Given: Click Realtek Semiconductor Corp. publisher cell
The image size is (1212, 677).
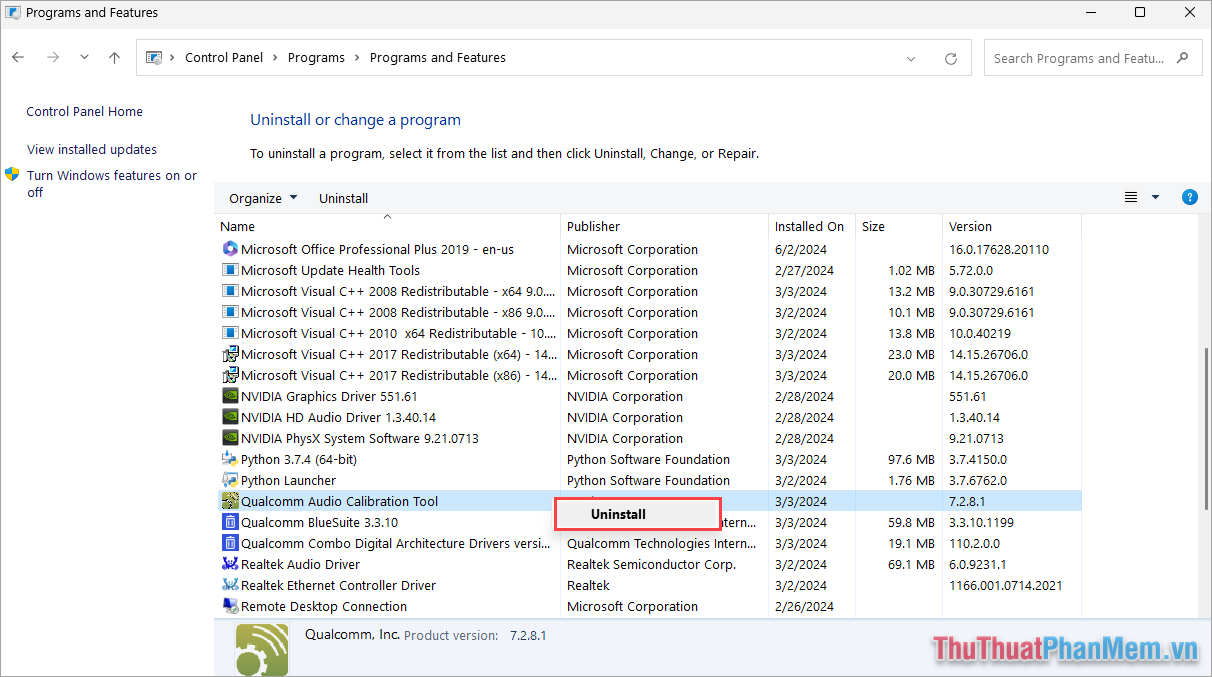Looking at the screenshot, I should point(651,564).
